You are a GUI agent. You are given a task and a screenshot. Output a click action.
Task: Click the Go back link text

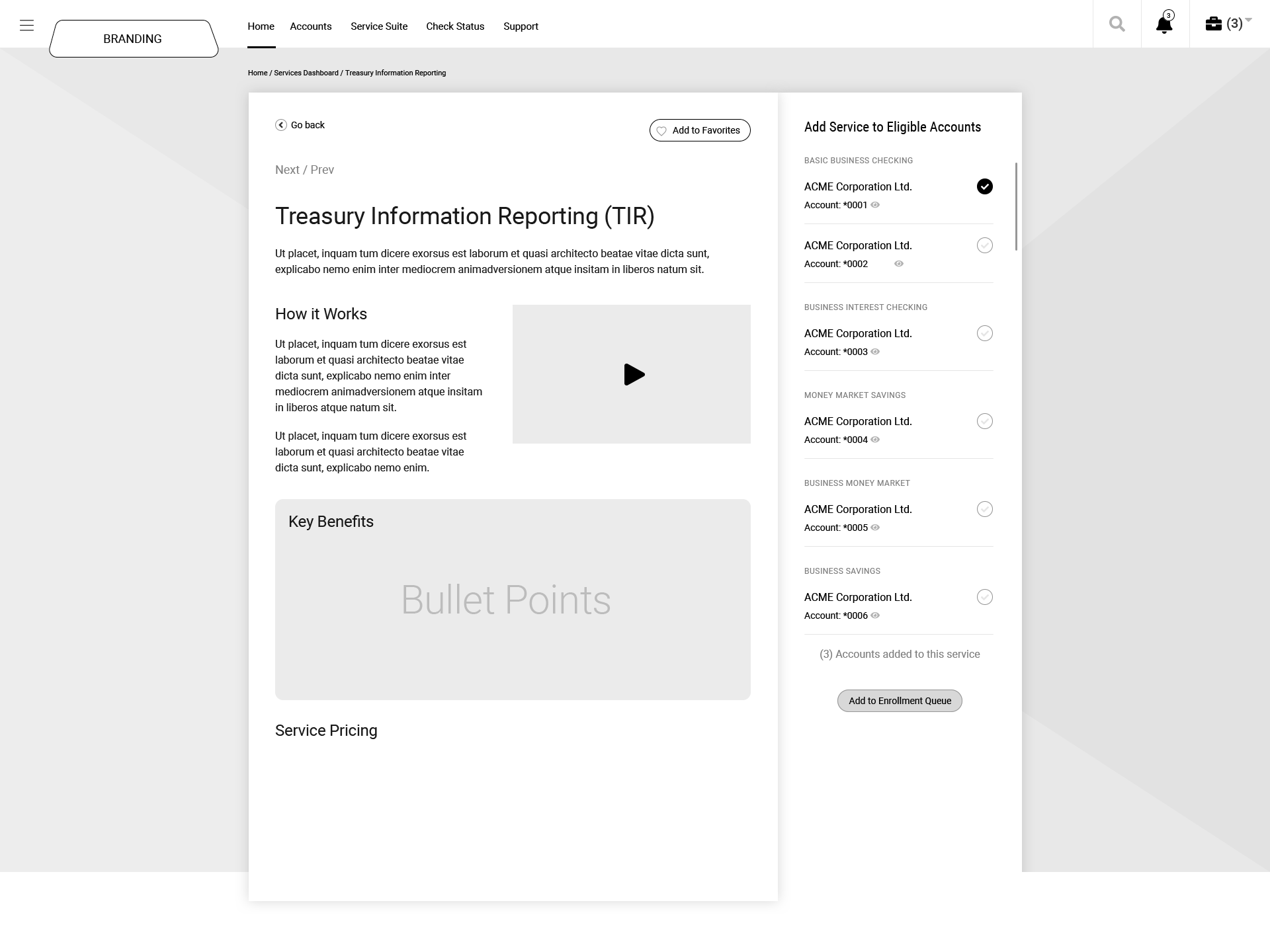[308, 125]
